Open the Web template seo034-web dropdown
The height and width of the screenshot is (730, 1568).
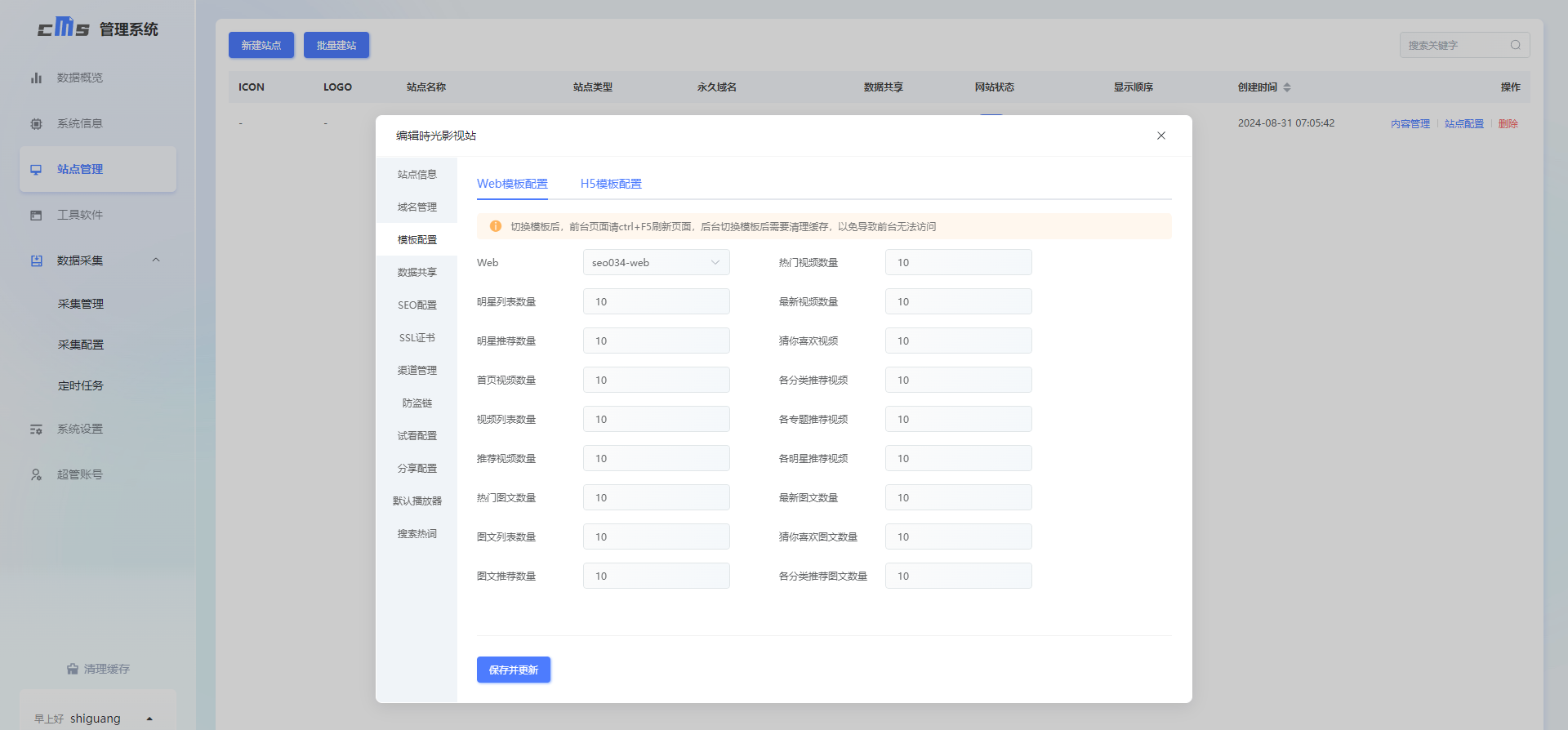point(657,262)
